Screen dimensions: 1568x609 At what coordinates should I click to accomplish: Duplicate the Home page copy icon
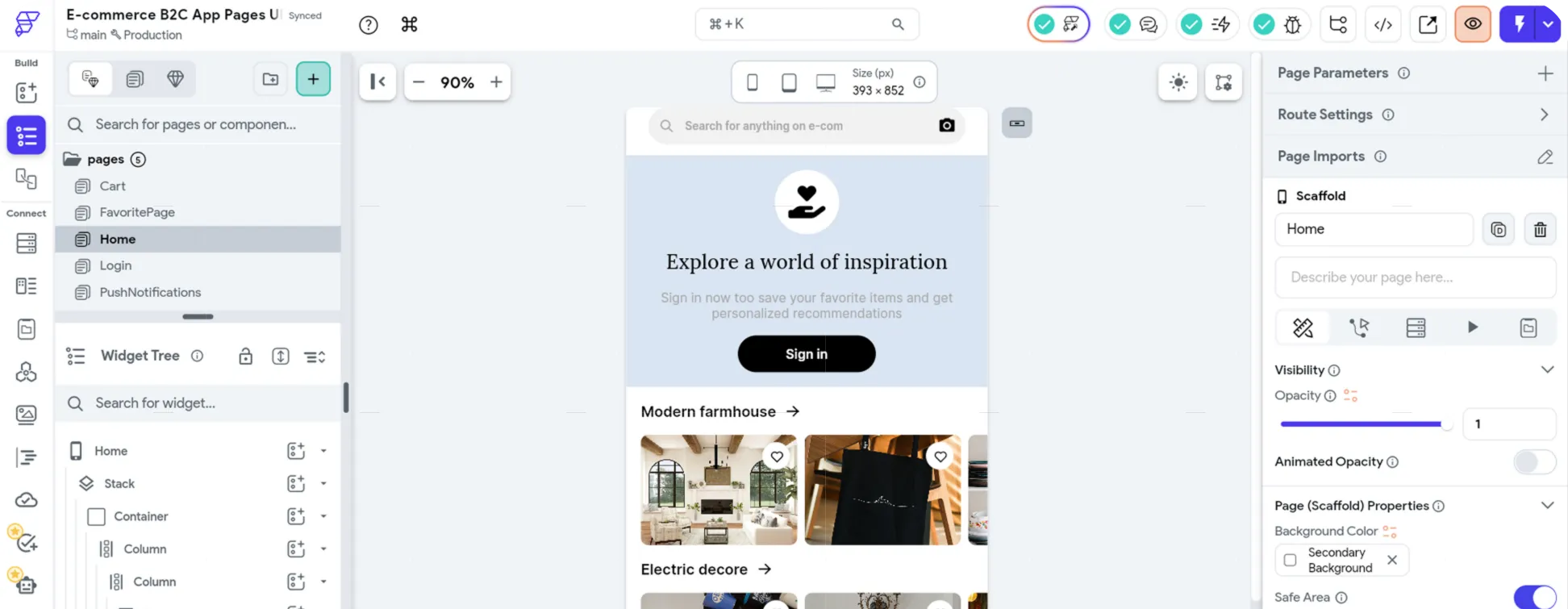point(1499,230)
